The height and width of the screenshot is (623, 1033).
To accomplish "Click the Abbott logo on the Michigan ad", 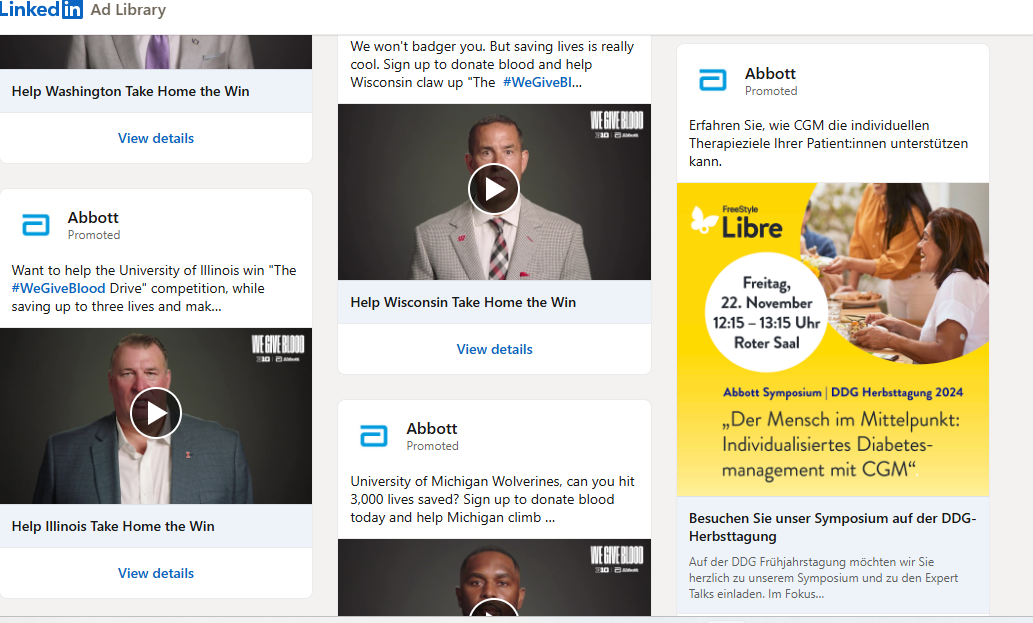I will click(374, 435).
